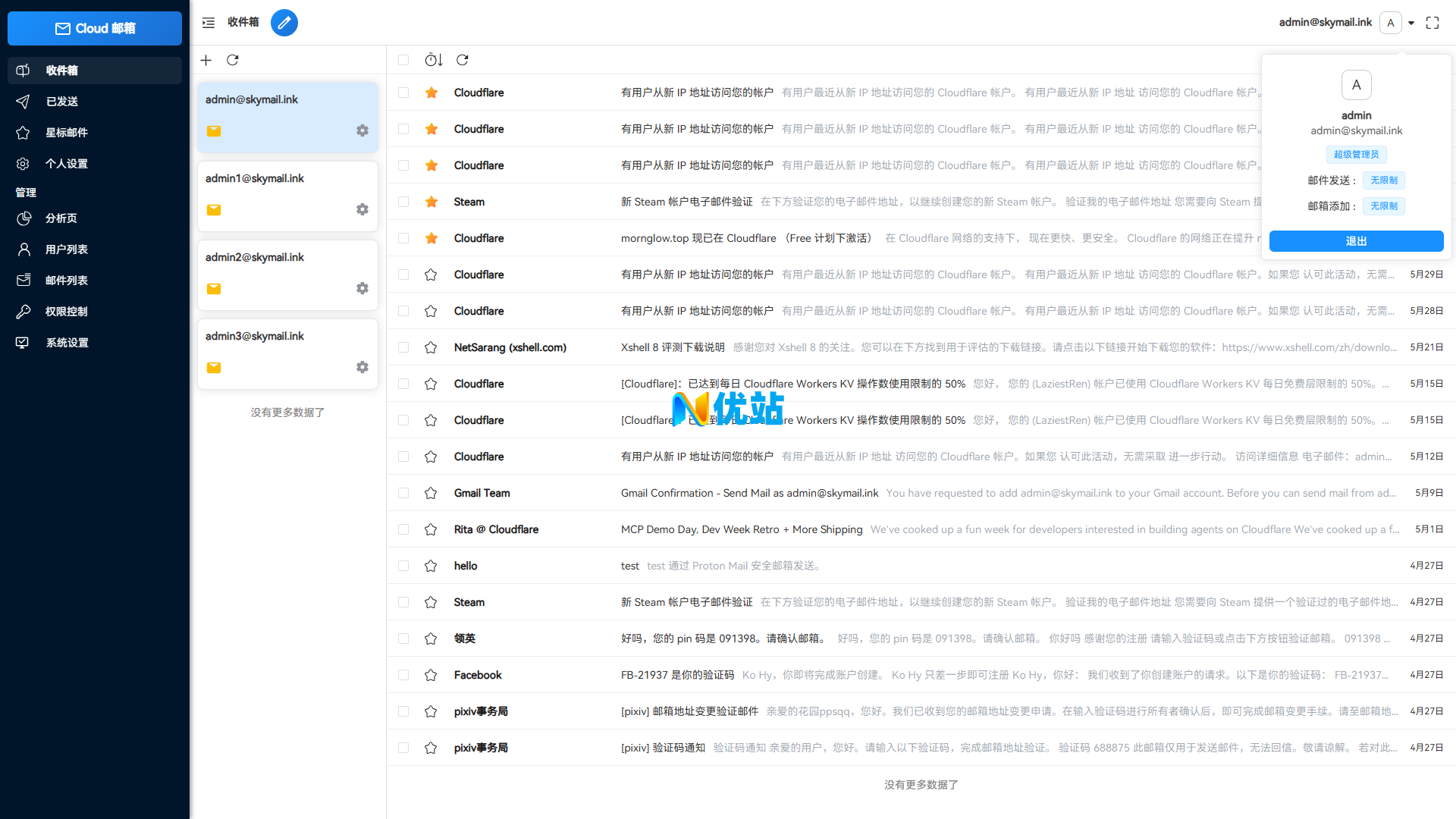Click the timer sort icon above emails

pyautogui.click(x=433, y=60)
